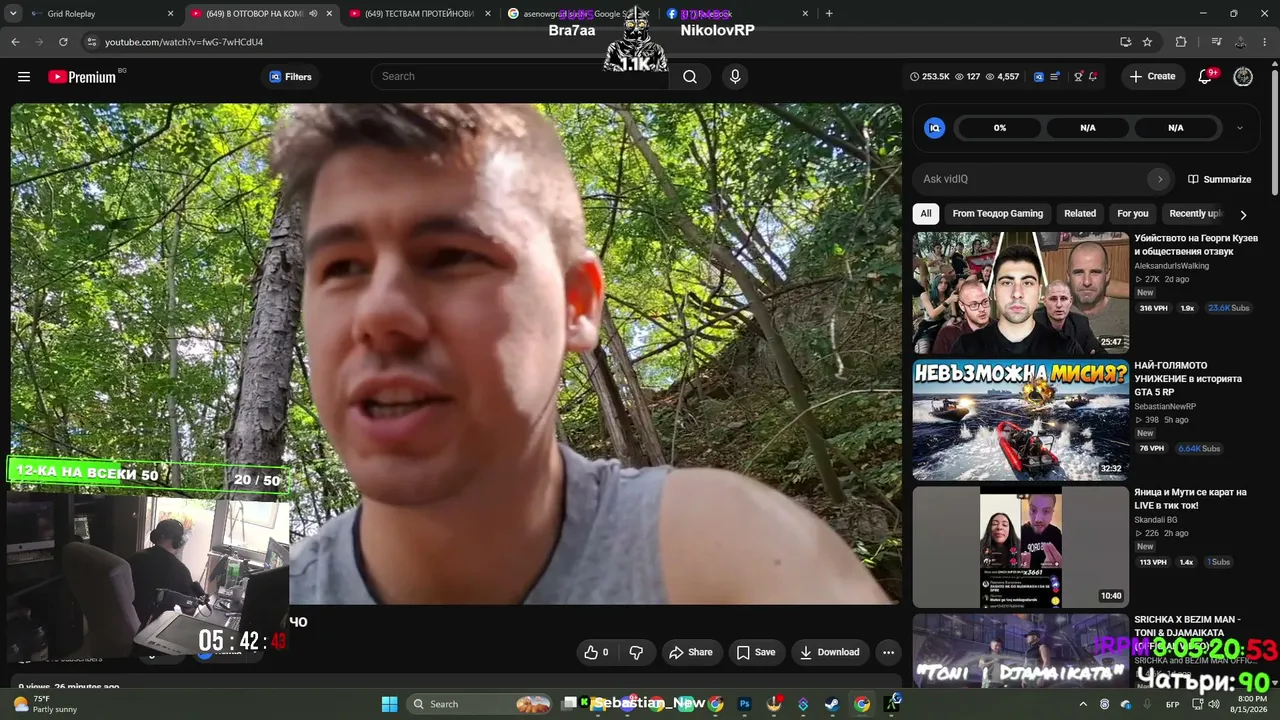
Task: Open YouTube notifications bell showing 9+
Action: [x=1206, y=77]
